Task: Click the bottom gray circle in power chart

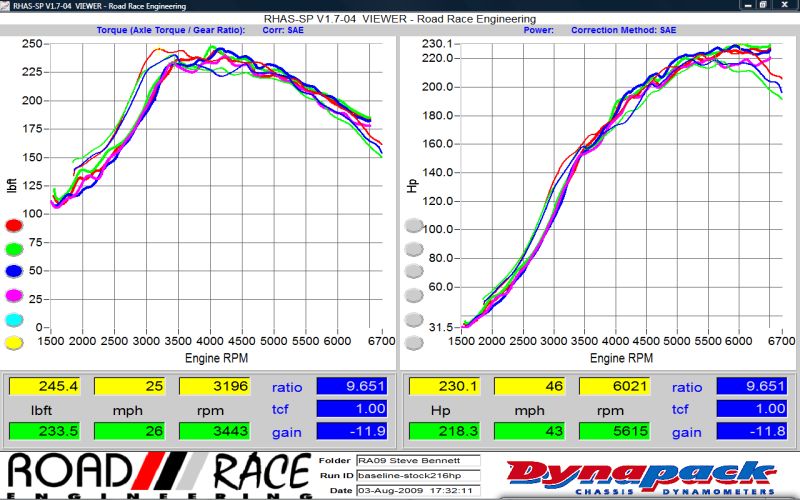Action: click(414, 343)
